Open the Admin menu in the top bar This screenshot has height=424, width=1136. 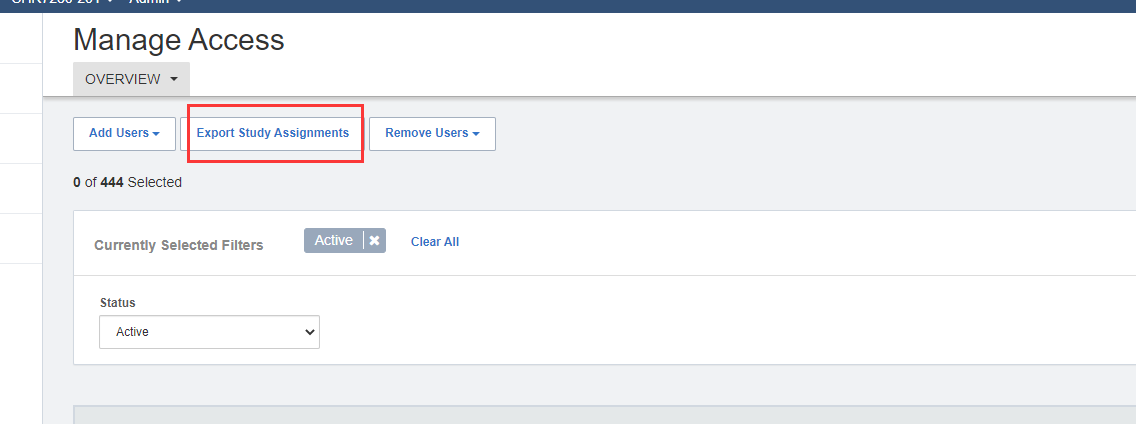tap(150, 2)
